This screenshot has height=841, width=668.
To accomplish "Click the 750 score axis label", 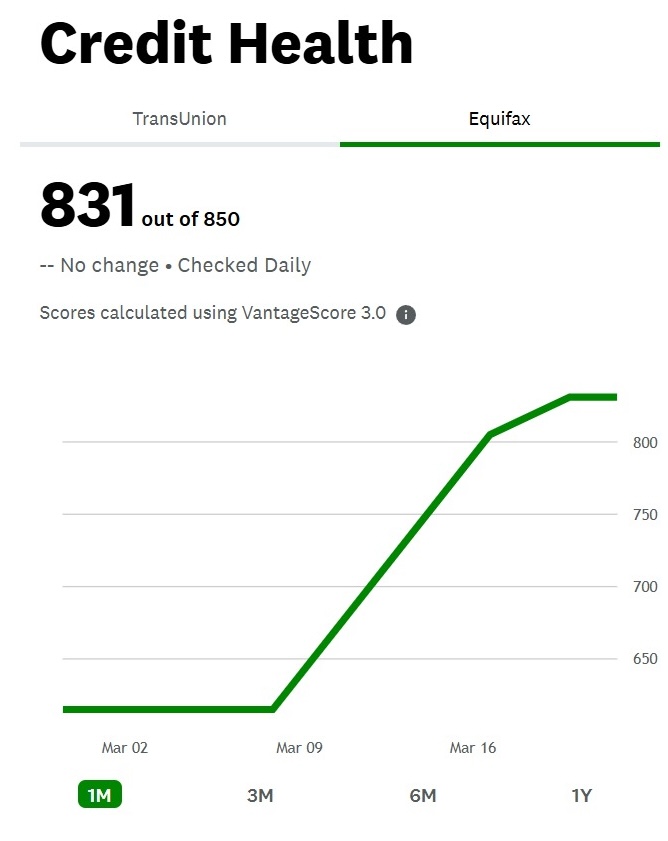I will [x=645, y=515].
